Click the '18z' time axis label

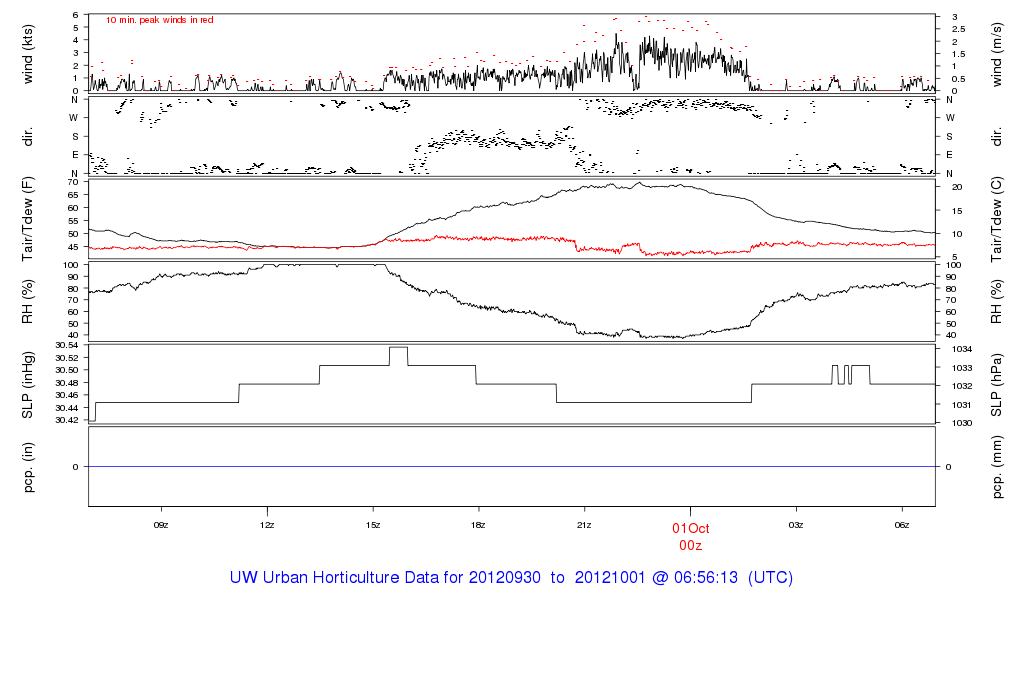tap(479, 525)
